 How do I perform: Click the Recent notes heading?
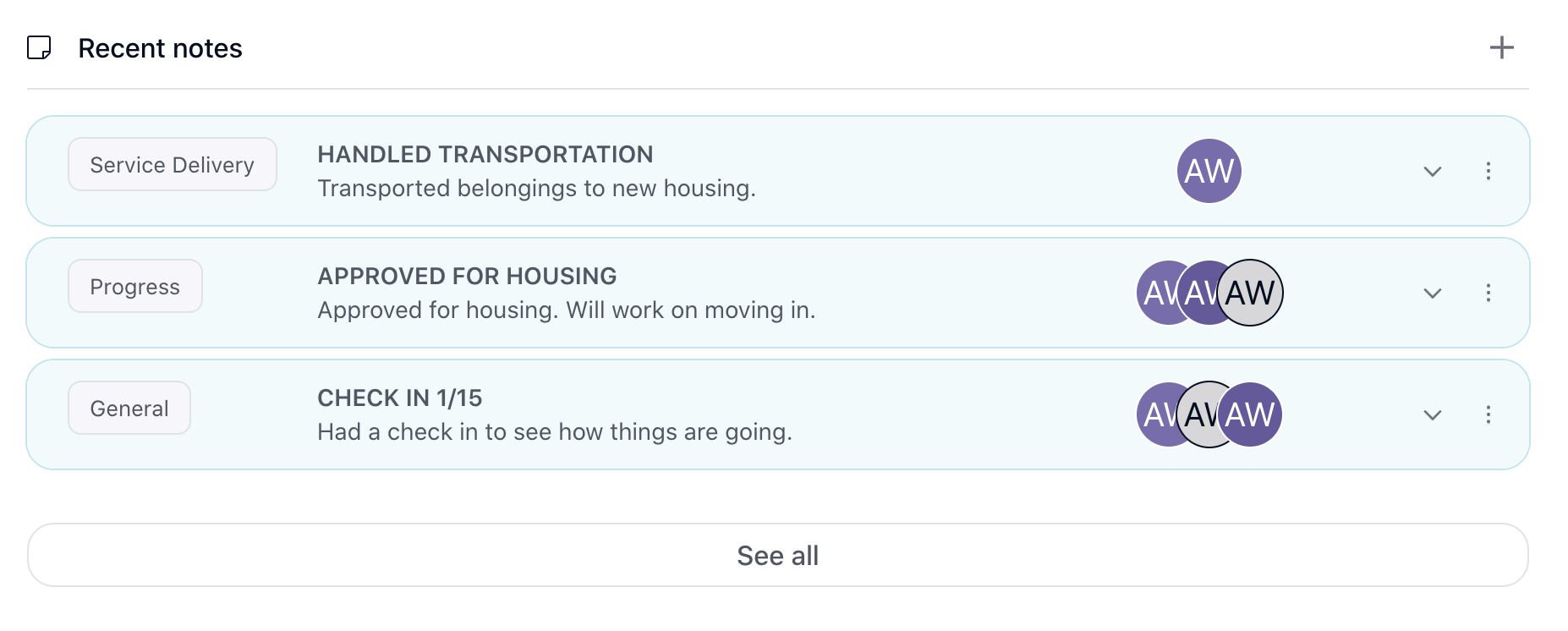coord(160,48)
